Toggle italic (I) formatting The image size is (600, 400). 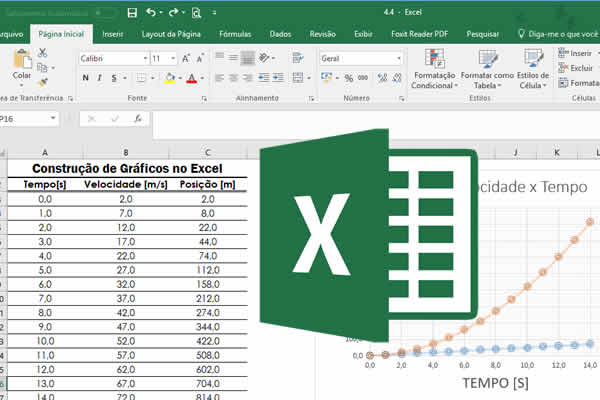(98, 79)
